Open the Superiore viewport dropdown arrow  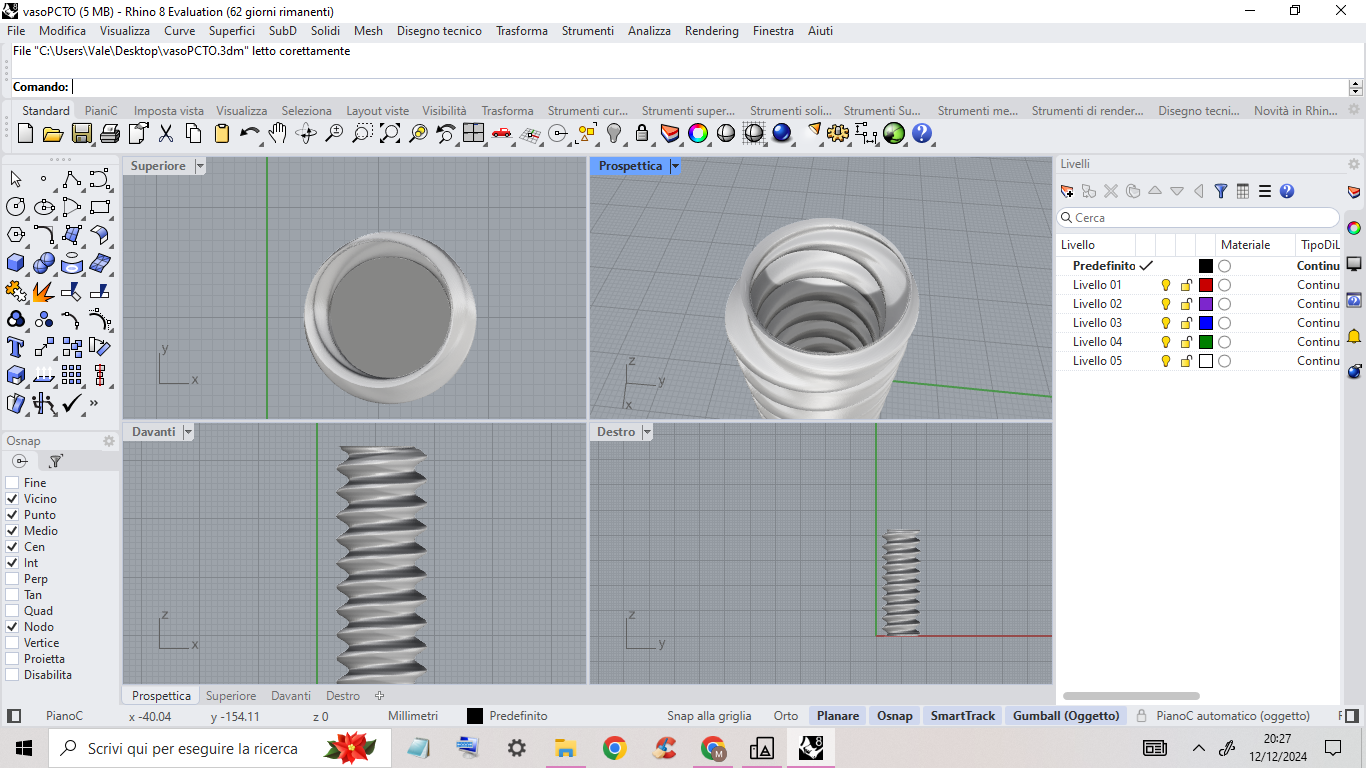[x=200, y=166]
